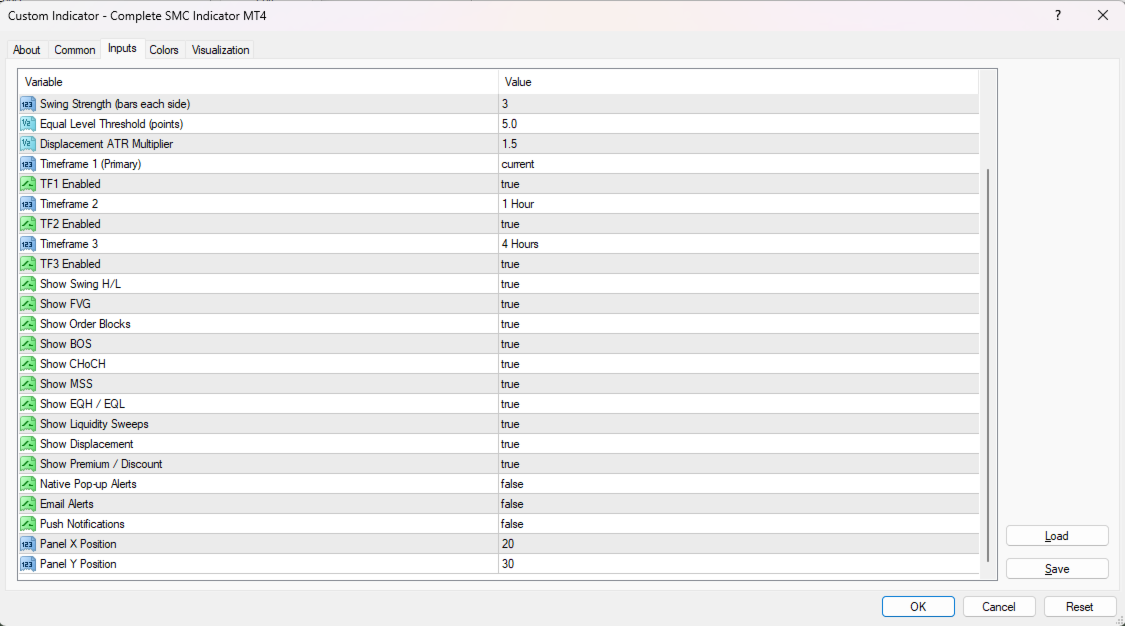Click the icon next to Displacement ATR Multiplier

(27, 144)
